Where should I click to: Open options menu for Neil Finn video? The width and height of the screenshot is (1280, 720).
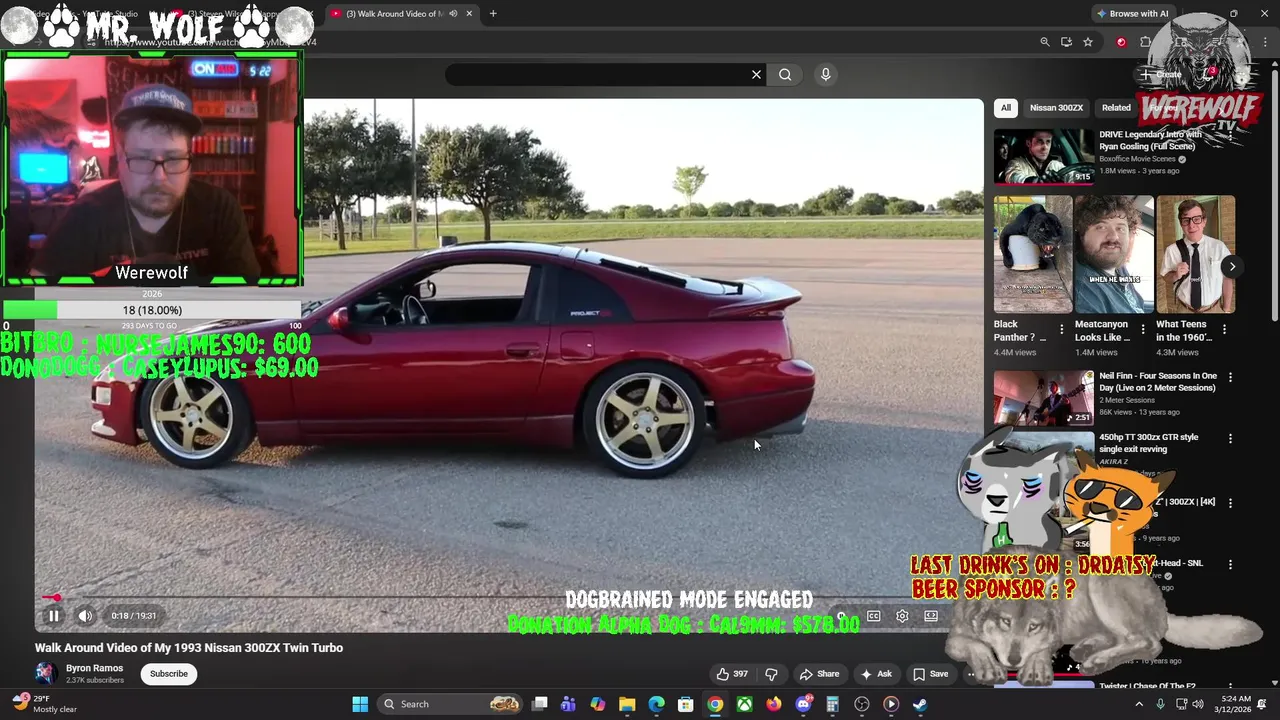point(1230,377)
